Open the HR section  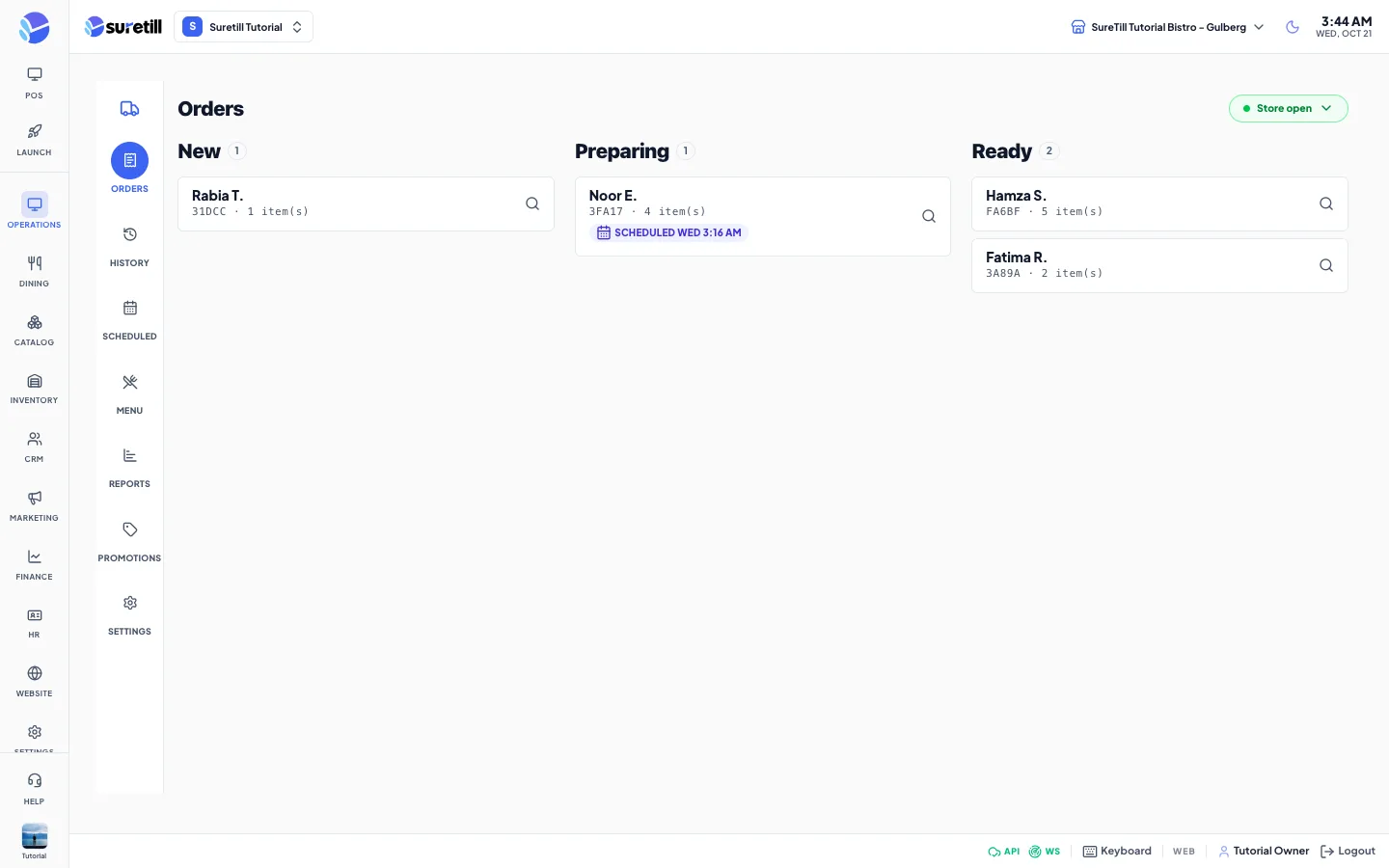34,623
